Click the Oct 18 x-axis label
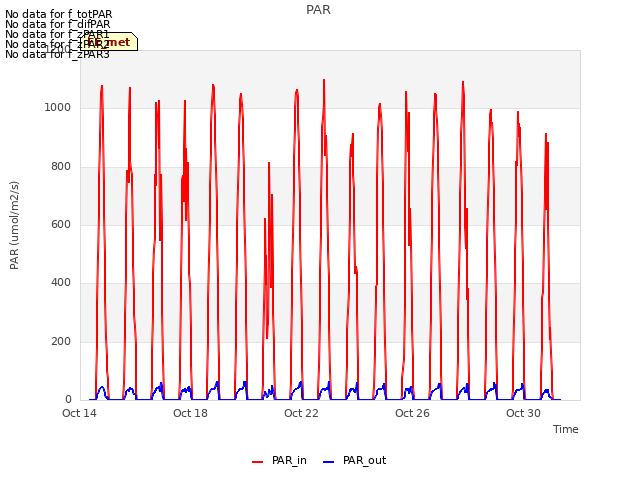The image size is (640, 480). click(190, 413)
